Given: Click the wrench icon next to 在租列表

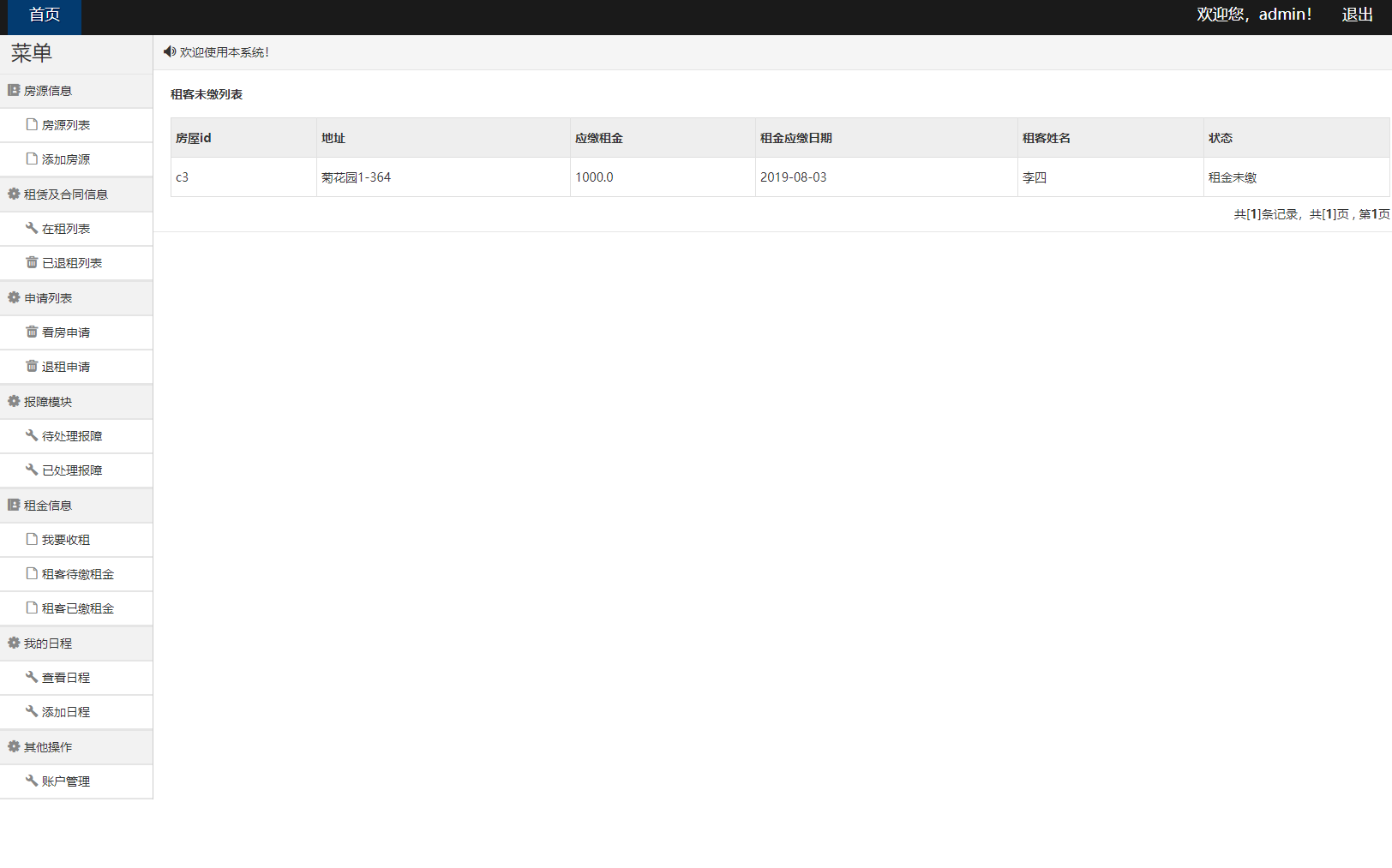Looking at the screenshot, I should pos(32,228).
